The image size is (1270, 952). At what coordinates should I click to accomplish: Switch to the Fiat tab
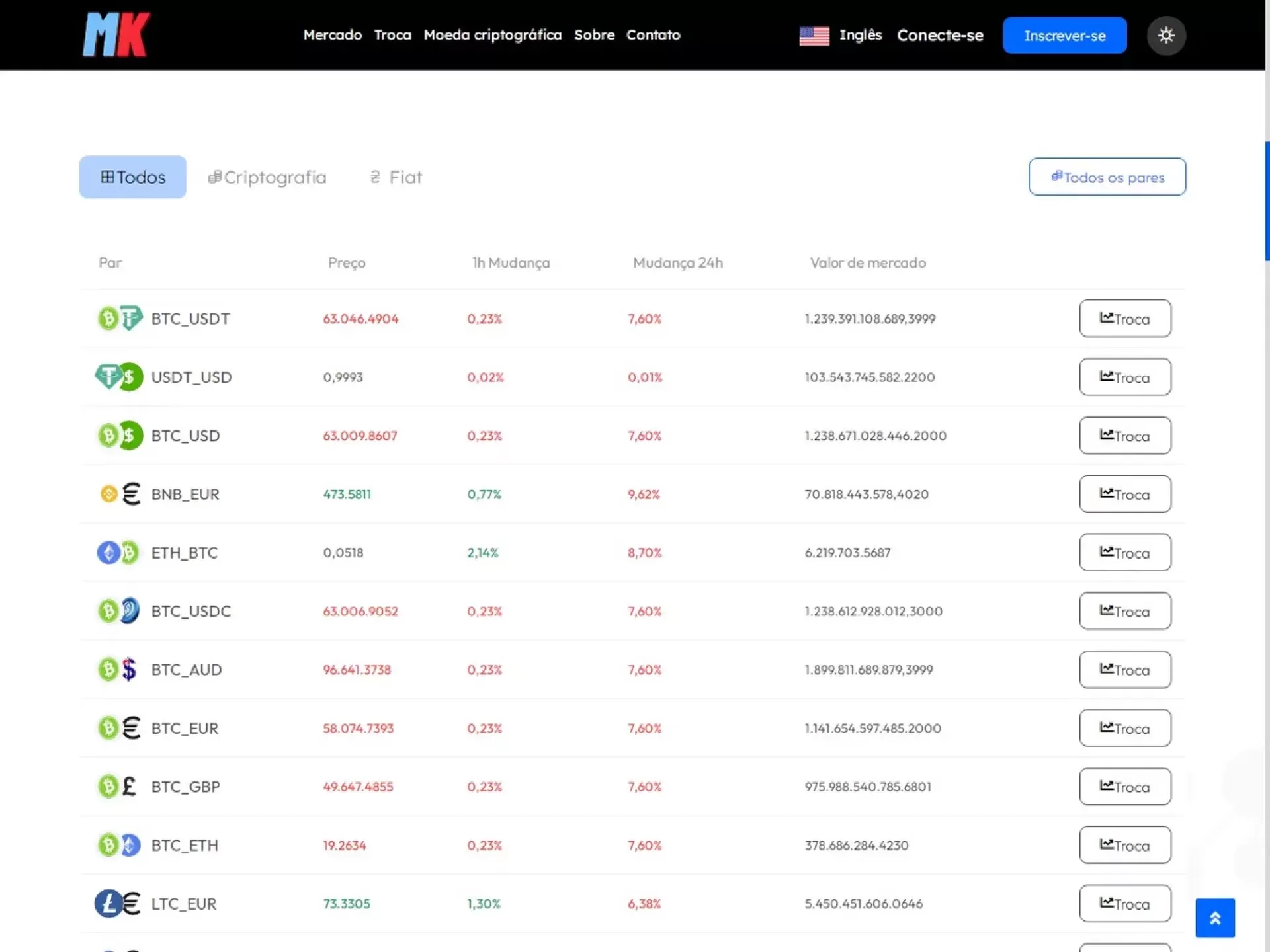click(396, 177)
